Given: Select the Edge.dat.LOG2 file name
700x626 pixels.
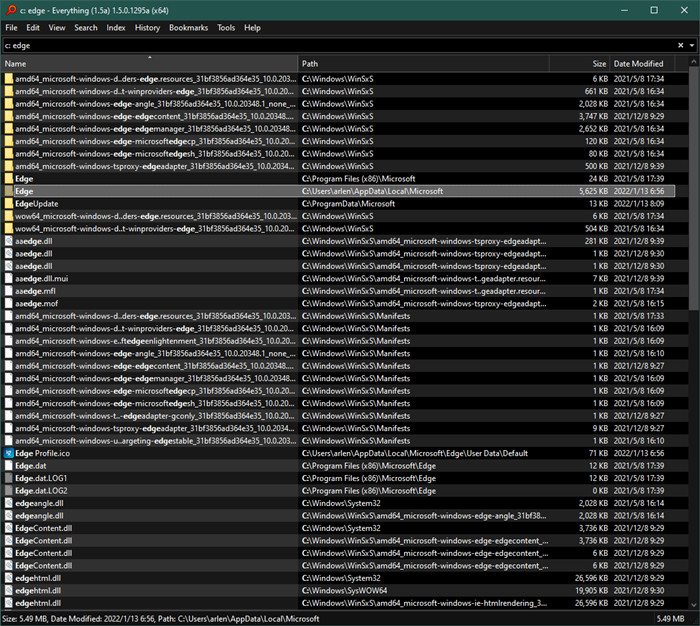Looking at the screenshot, I should click(41, 491).
